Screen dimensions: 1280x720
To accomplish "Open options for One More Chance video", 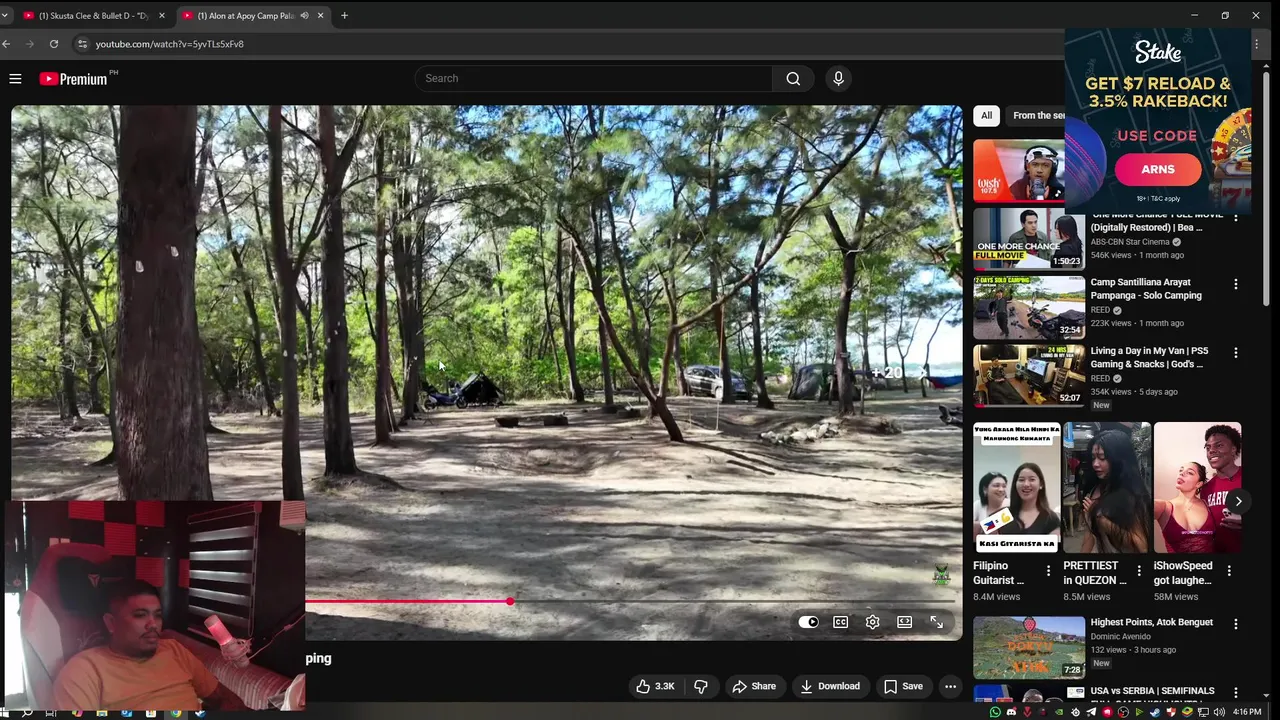I will 1235,217.
